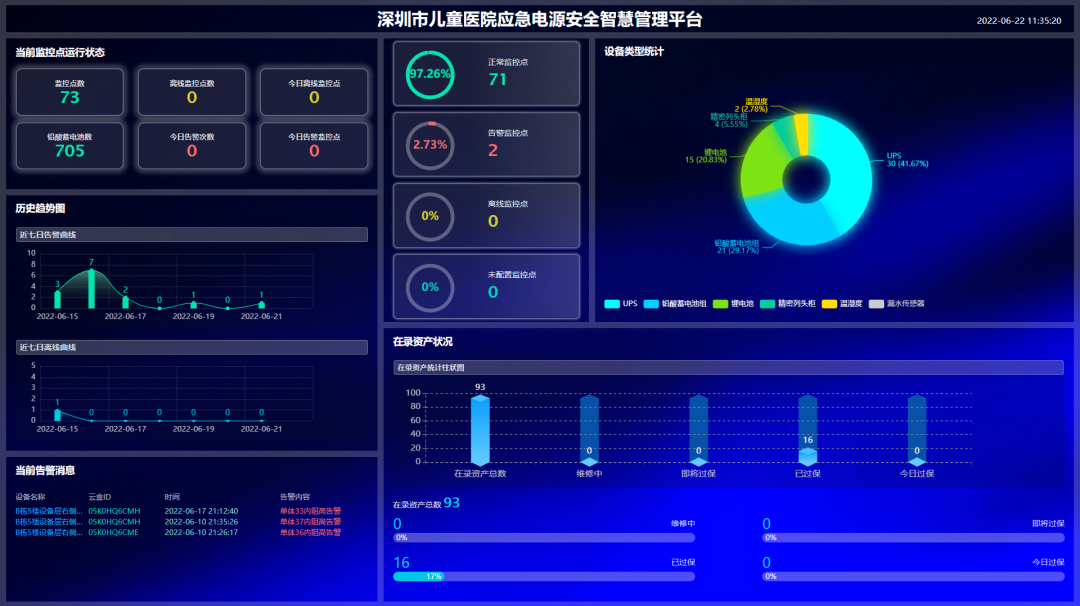Click the 温湿度 2 (2.78%) pie label

tap(751, 105)
